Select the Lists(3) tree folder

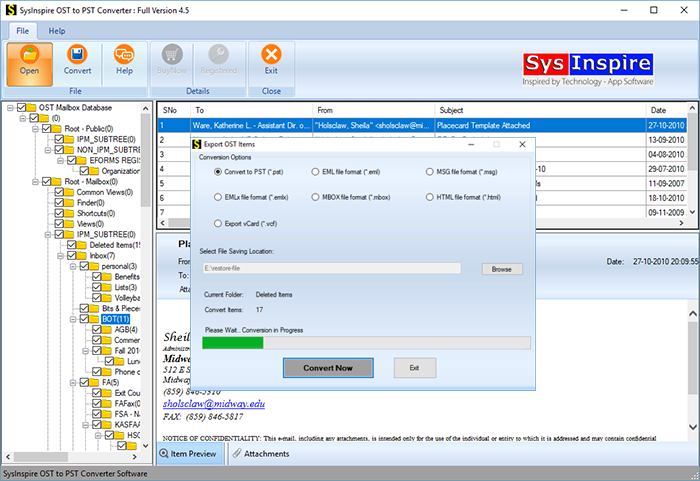click(x=125, y=288)
